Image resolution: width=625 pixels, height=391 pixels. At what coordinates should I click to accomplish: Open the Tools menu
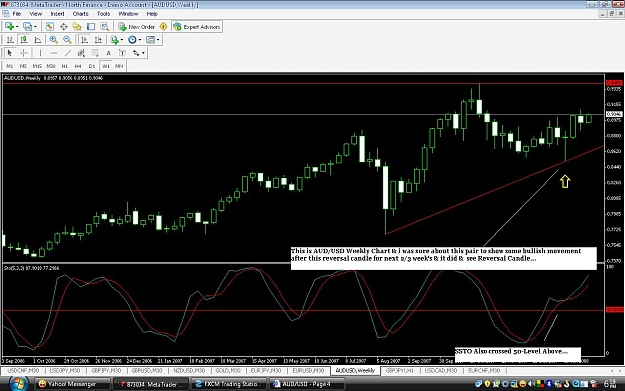point(103,14)
